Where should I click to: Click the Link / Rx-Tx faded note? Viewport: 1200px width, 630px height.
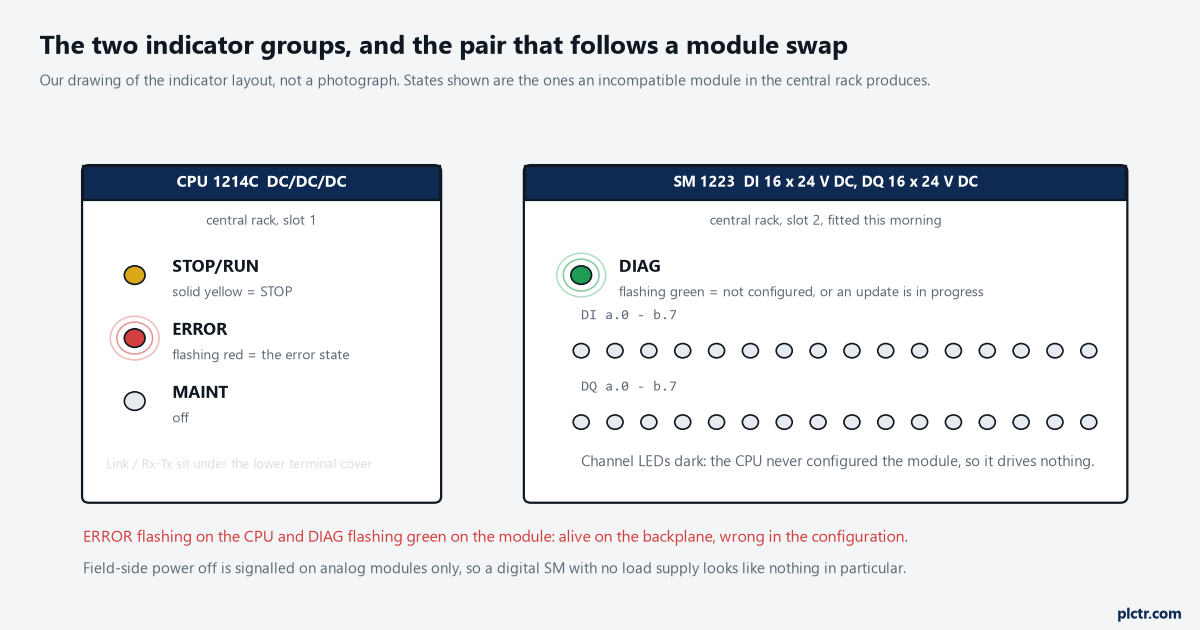click(239, 463)
